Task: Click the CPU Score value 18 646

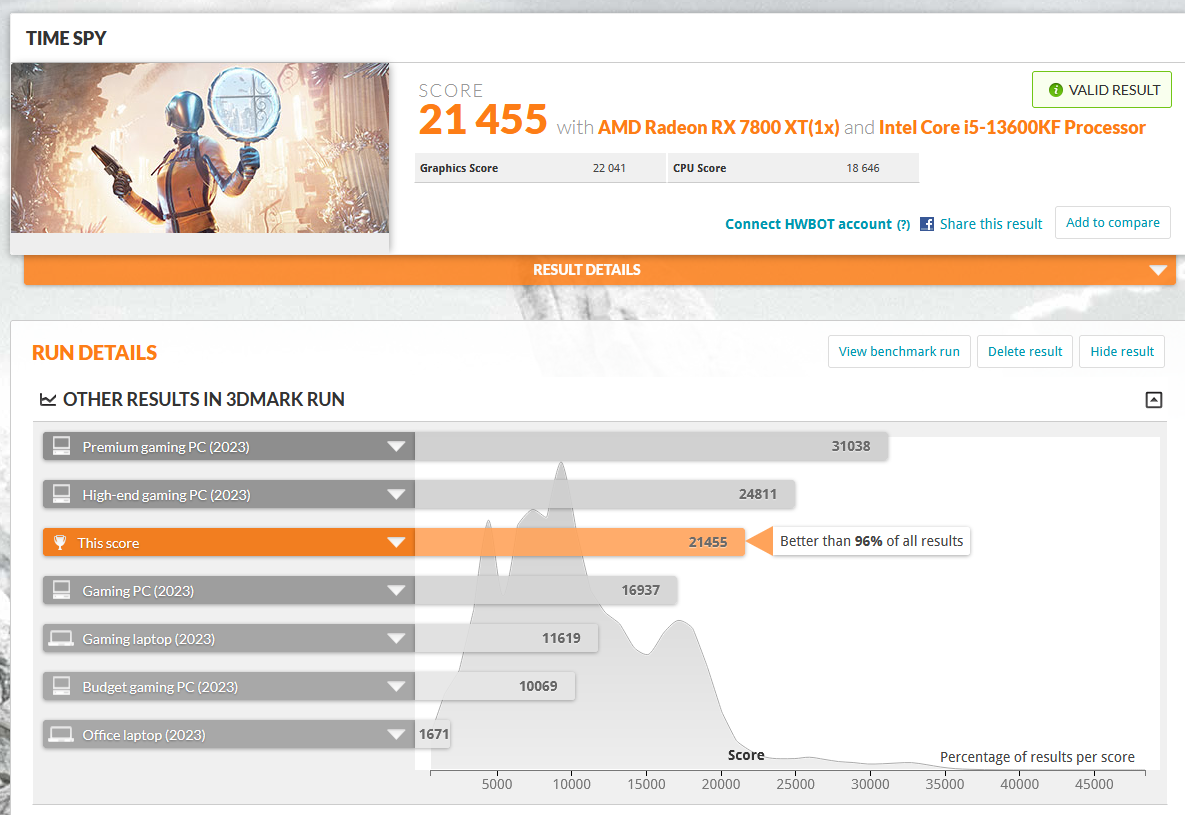Action: point(863,168)
